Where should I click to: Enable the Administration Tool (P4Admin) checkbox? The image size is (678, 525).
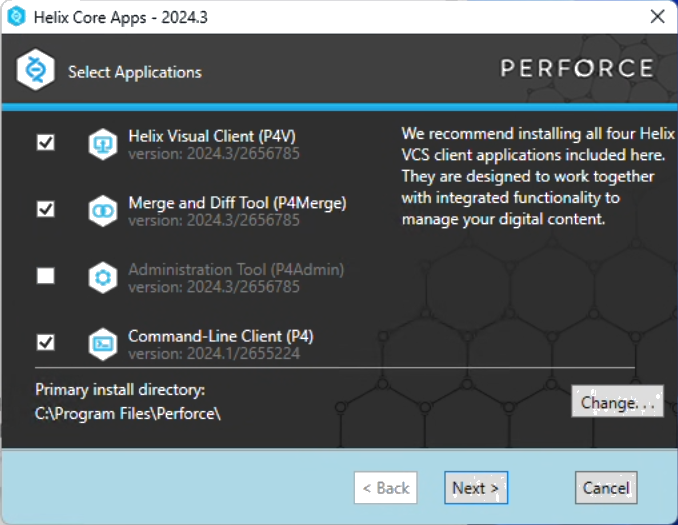(x=45, y=276)
